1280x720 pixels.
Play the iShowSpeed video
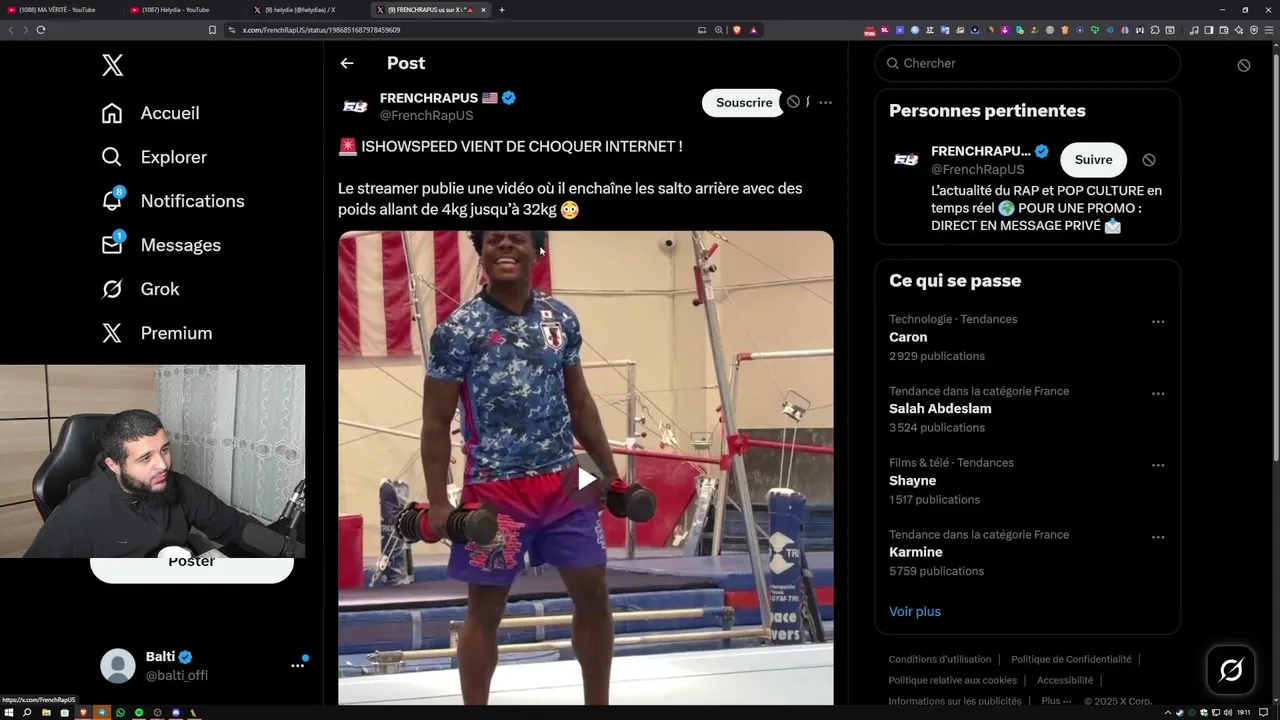coord(586,479)
